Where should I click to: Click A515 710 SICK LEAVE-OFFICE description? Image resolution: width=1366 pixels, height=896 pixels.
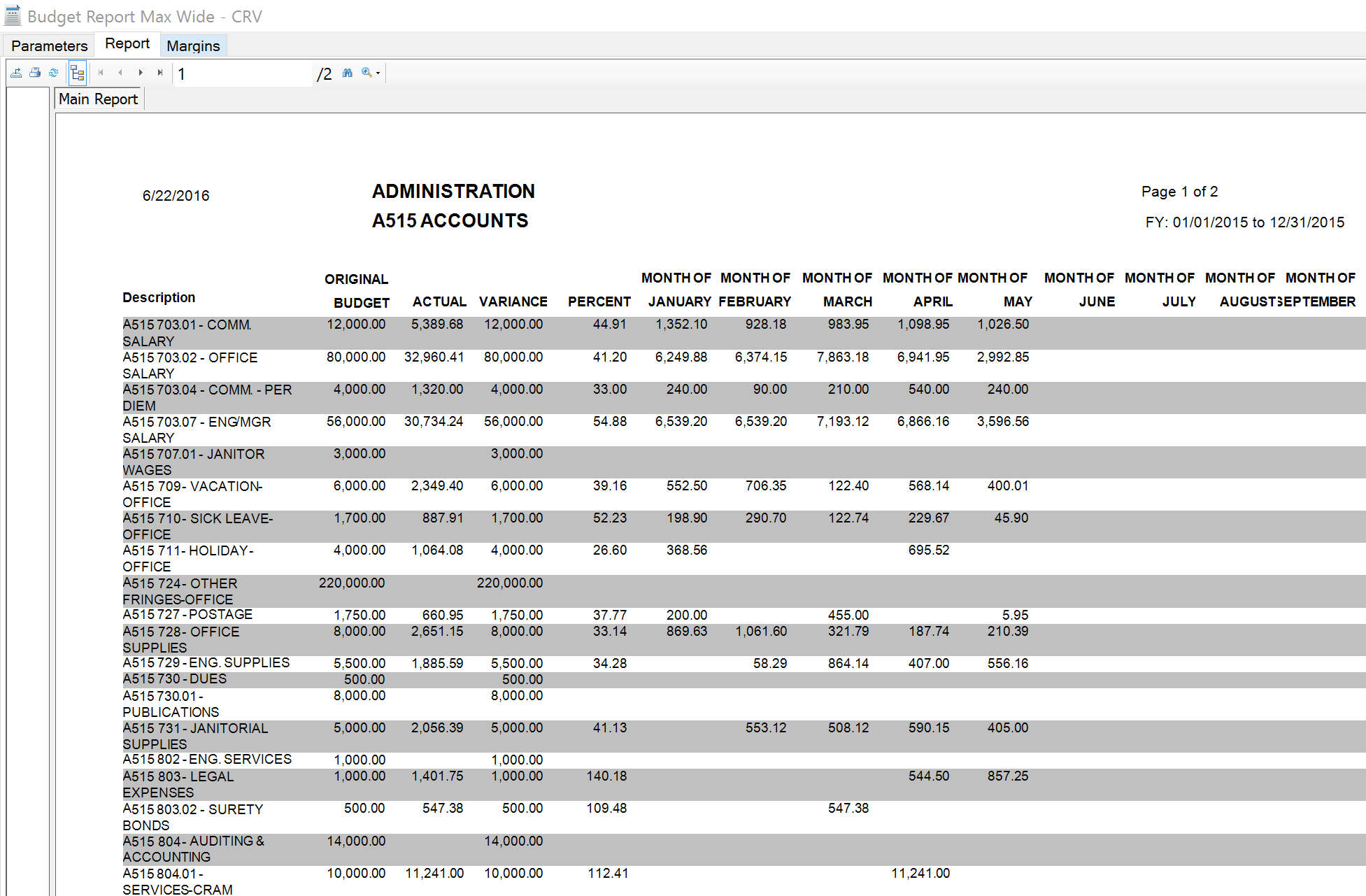pos(198,526)
